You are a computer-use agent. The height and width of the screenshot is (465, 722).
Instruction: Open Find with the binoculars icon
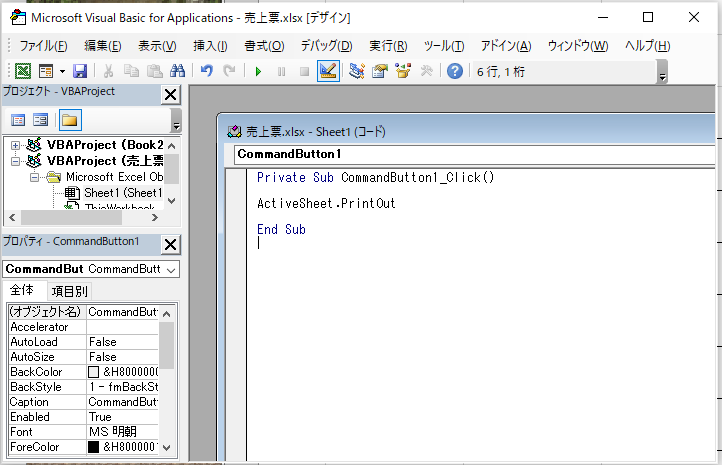(x=177, y=71)
